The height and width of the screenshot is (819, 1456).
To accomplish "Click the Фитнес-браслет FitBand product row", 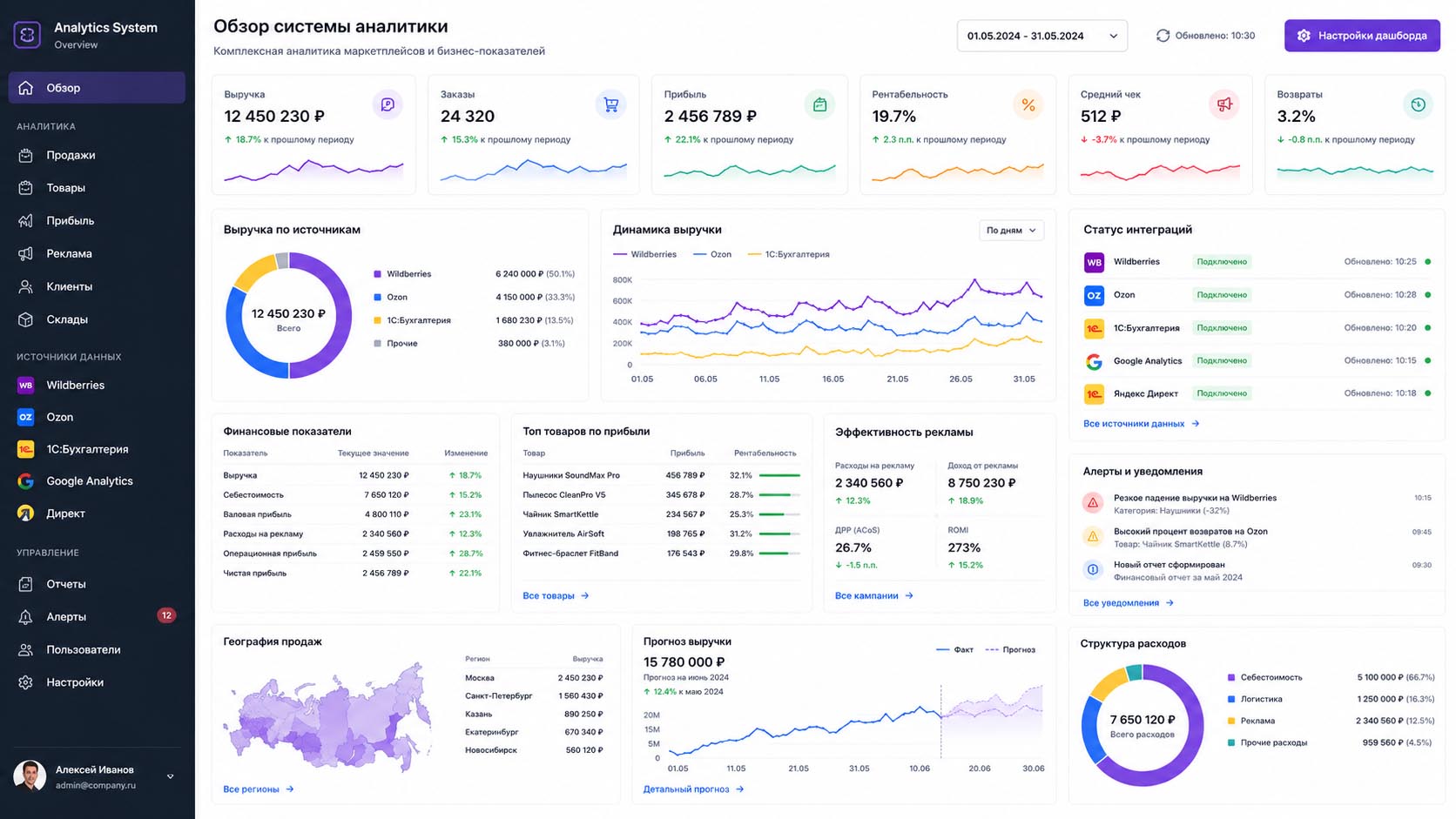I will click(x=661, y=554).
